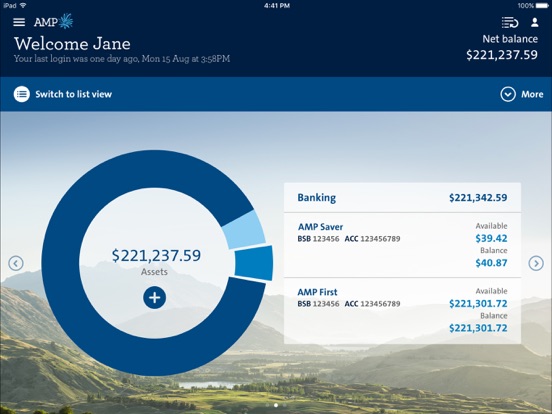
Task: Tap the AMP logo
Action: click(x=54, y=21)
